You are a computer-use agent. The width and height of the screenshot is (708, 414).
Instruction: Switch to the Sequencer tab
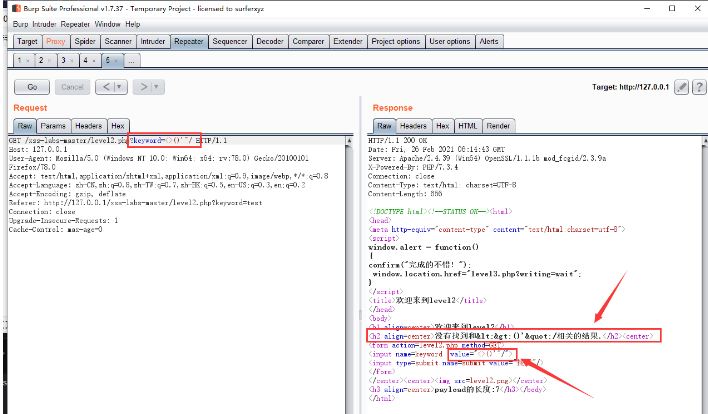click(230, 42)
